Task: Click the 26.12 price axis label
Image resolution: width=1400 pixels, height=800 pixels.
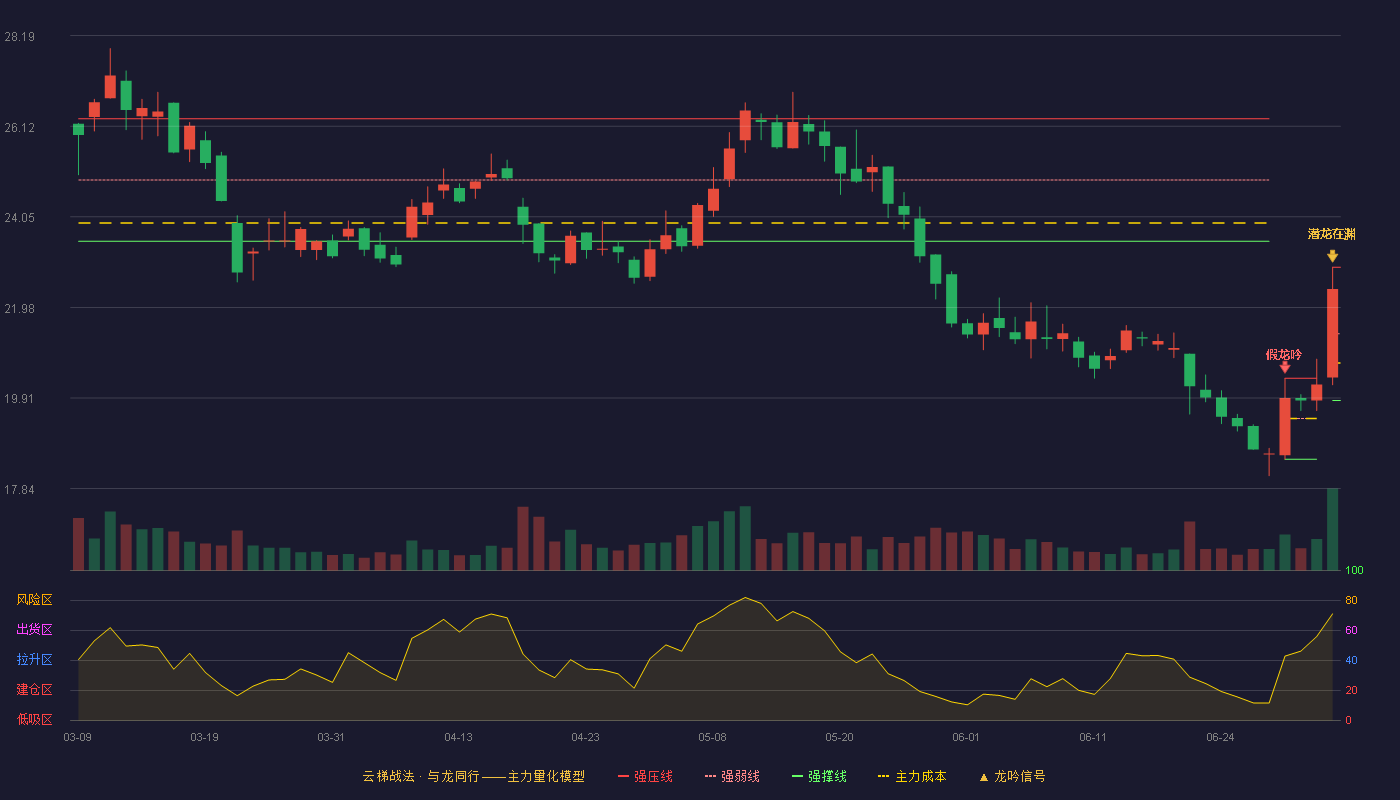Action: [19, 128]
